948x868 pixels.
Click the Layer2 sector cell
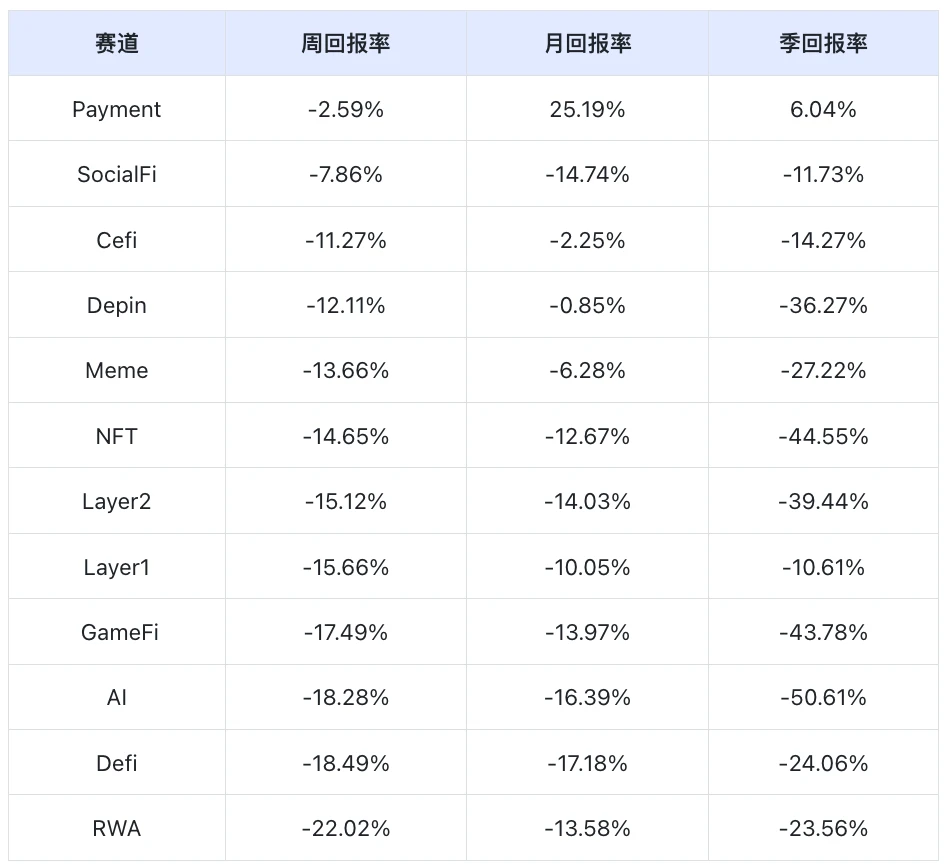pos(117,501)
